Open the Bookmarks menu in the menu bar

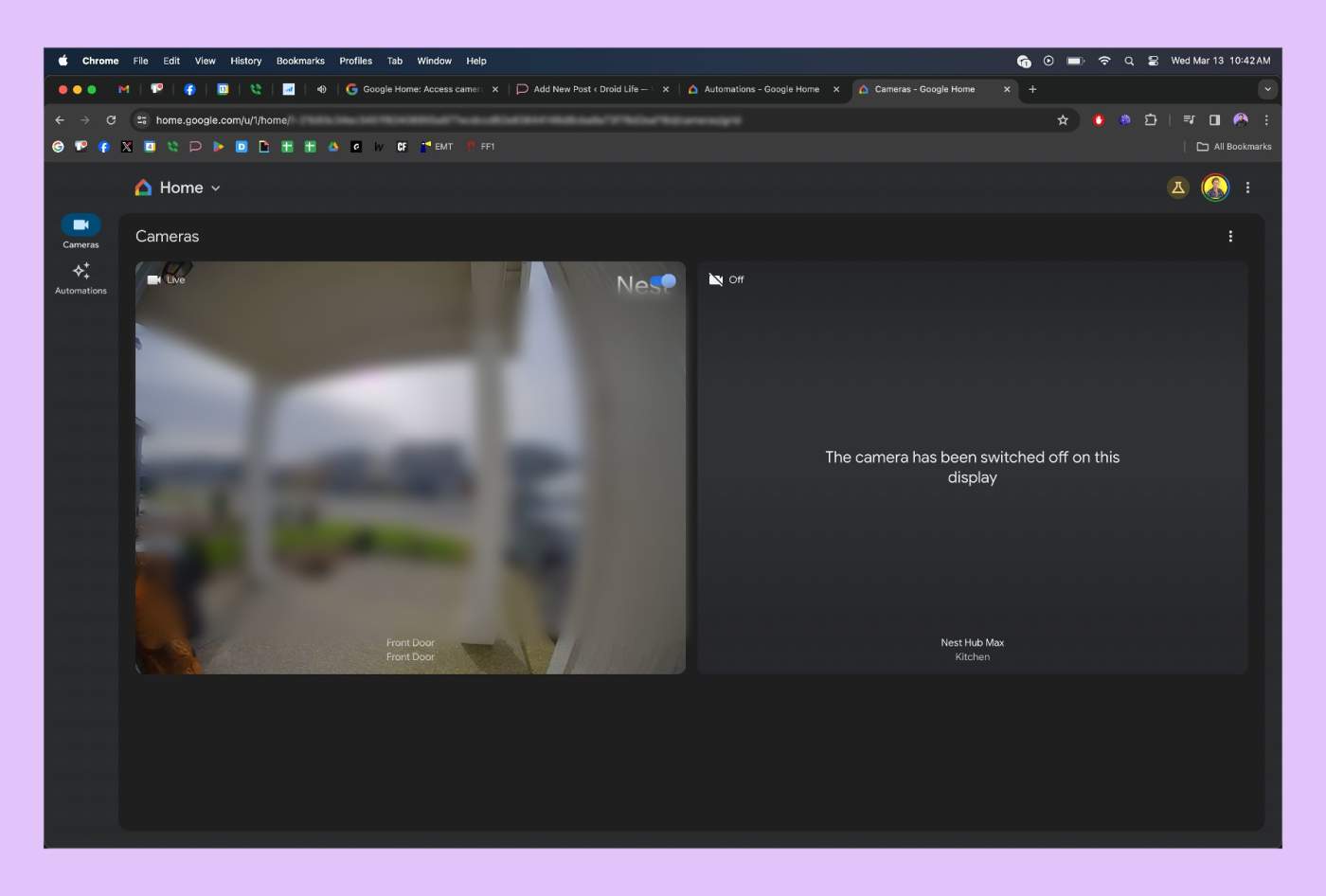299,61
